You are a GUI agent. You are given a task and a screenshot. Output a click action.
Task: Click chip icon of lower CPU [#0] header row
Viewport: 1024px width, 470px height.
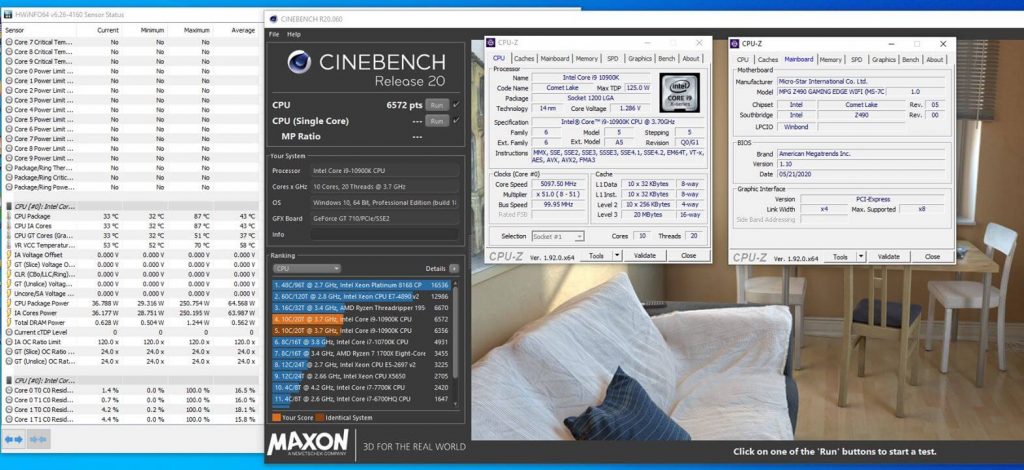(8, 379)
